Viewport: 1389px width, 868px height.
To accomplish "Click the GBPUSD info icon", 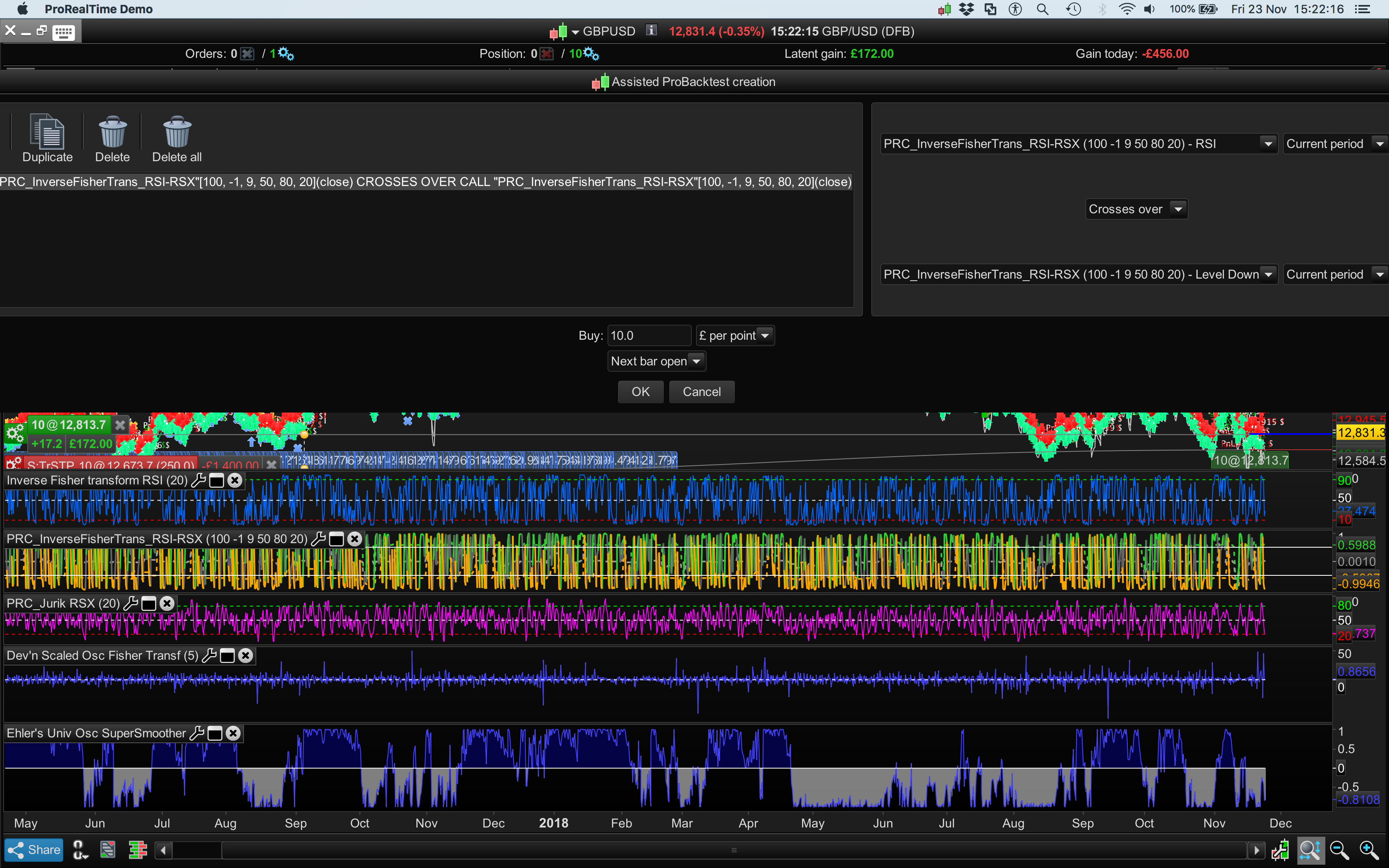I will coord(651,31).
